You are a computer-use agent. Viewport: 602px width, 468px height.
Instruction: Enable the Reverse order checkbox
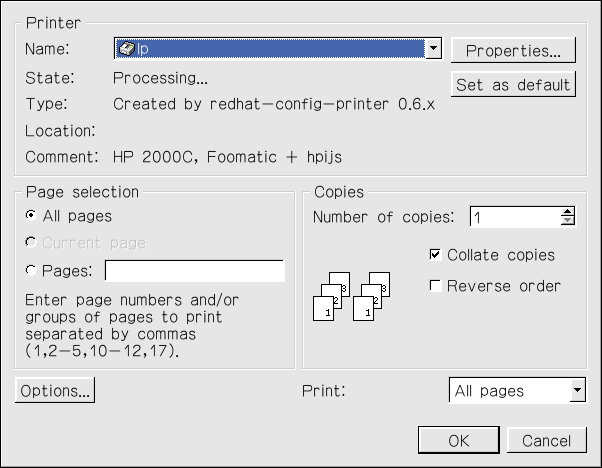pos(435,286)
